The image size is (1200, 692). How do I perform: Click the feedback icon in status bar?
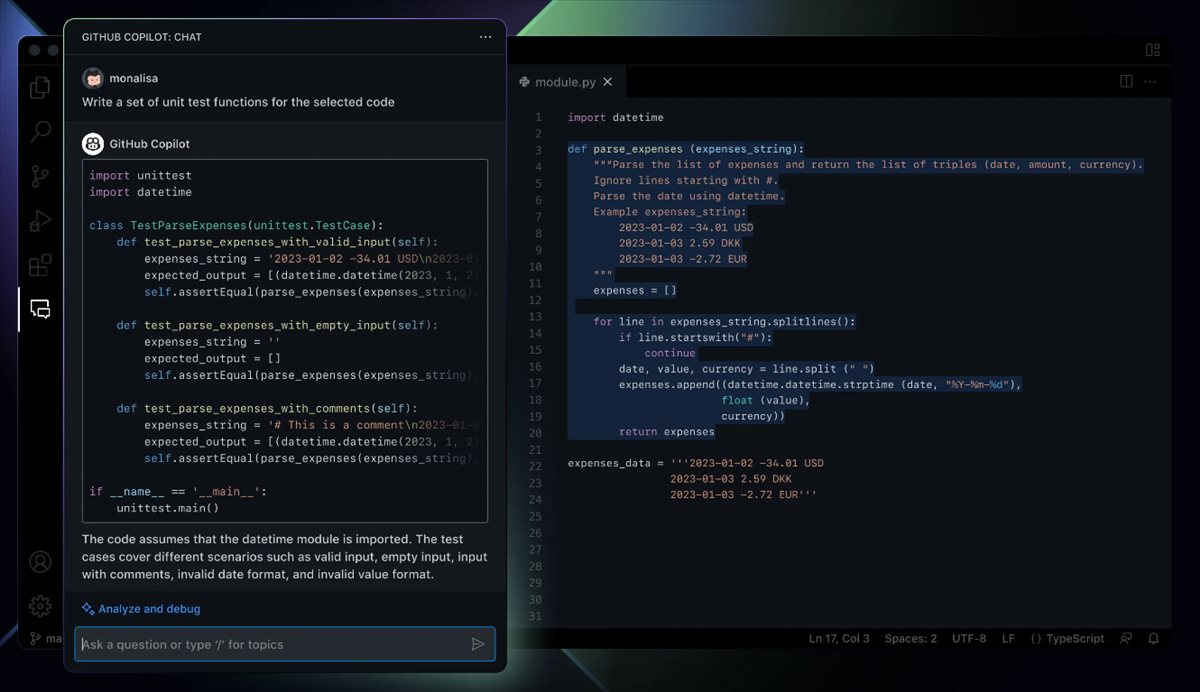pos(1127,638)
